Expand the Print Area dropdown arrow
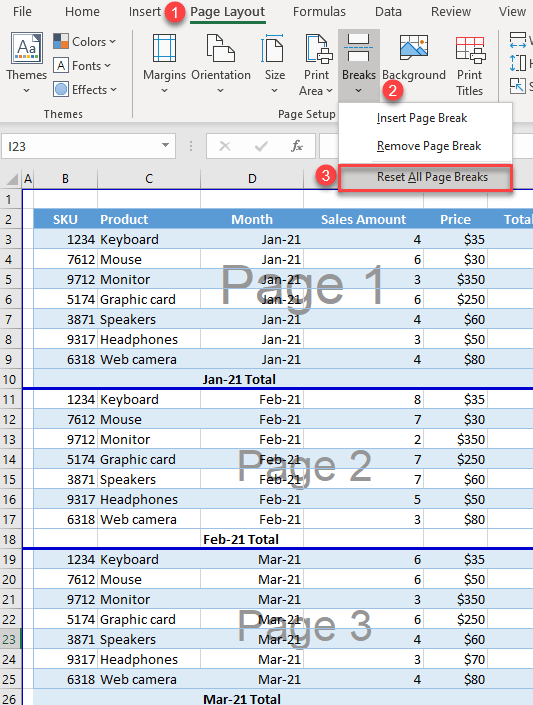The image size is (533, 705). pos(330,91)
